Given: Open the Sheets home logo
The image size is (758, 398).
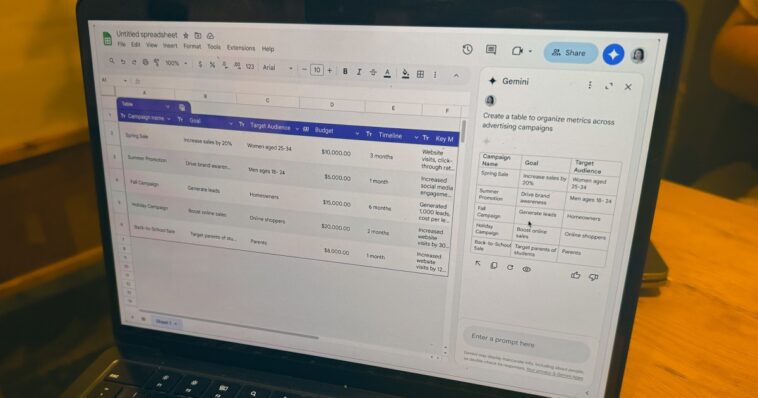Looking at the screenshot, I should [x=107, y=39].
